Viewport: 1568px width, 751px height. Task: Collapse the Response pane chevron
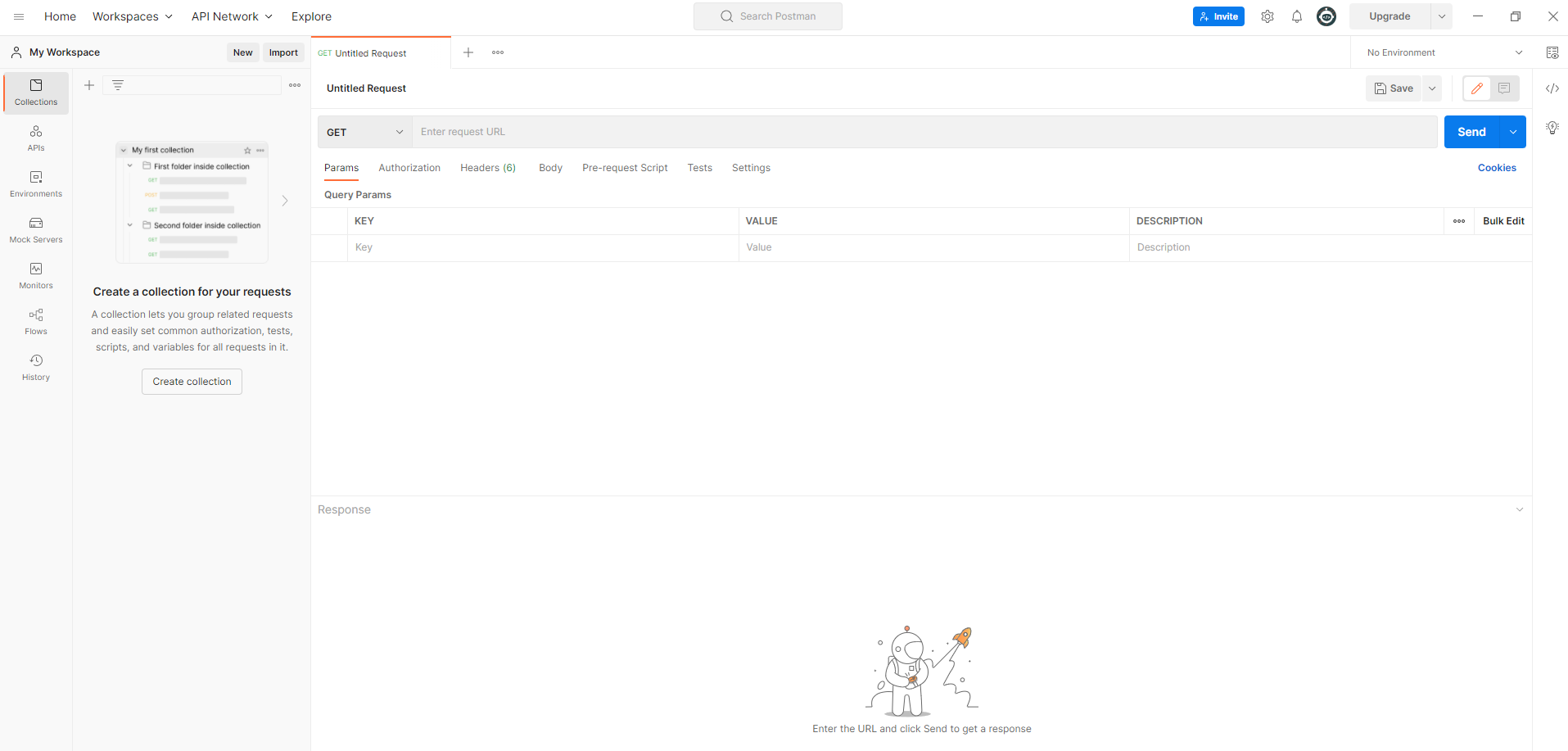coord(1520,509)
